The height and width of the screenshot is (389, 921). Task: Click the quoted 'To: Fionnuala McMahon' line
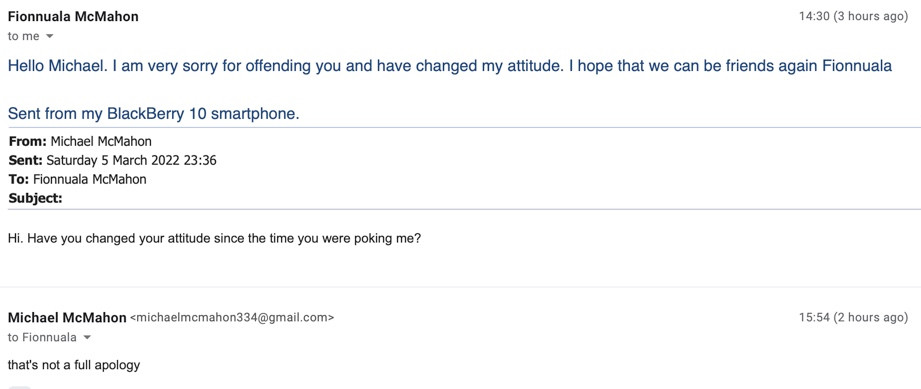pyautogui.click(x=77, y=179)
